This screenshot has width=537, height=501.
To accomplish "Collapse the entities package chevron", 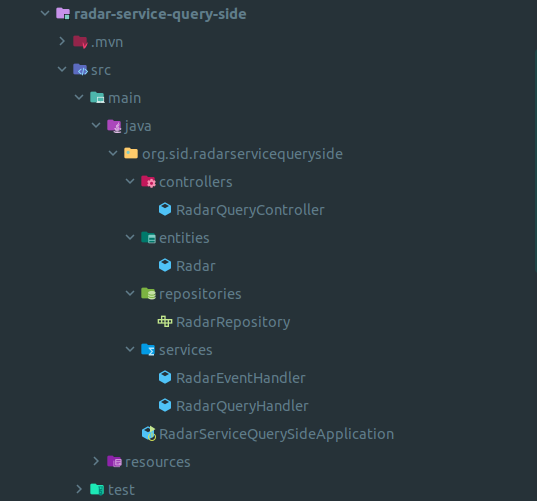I will pyautogui.click(x=130, y=237).
